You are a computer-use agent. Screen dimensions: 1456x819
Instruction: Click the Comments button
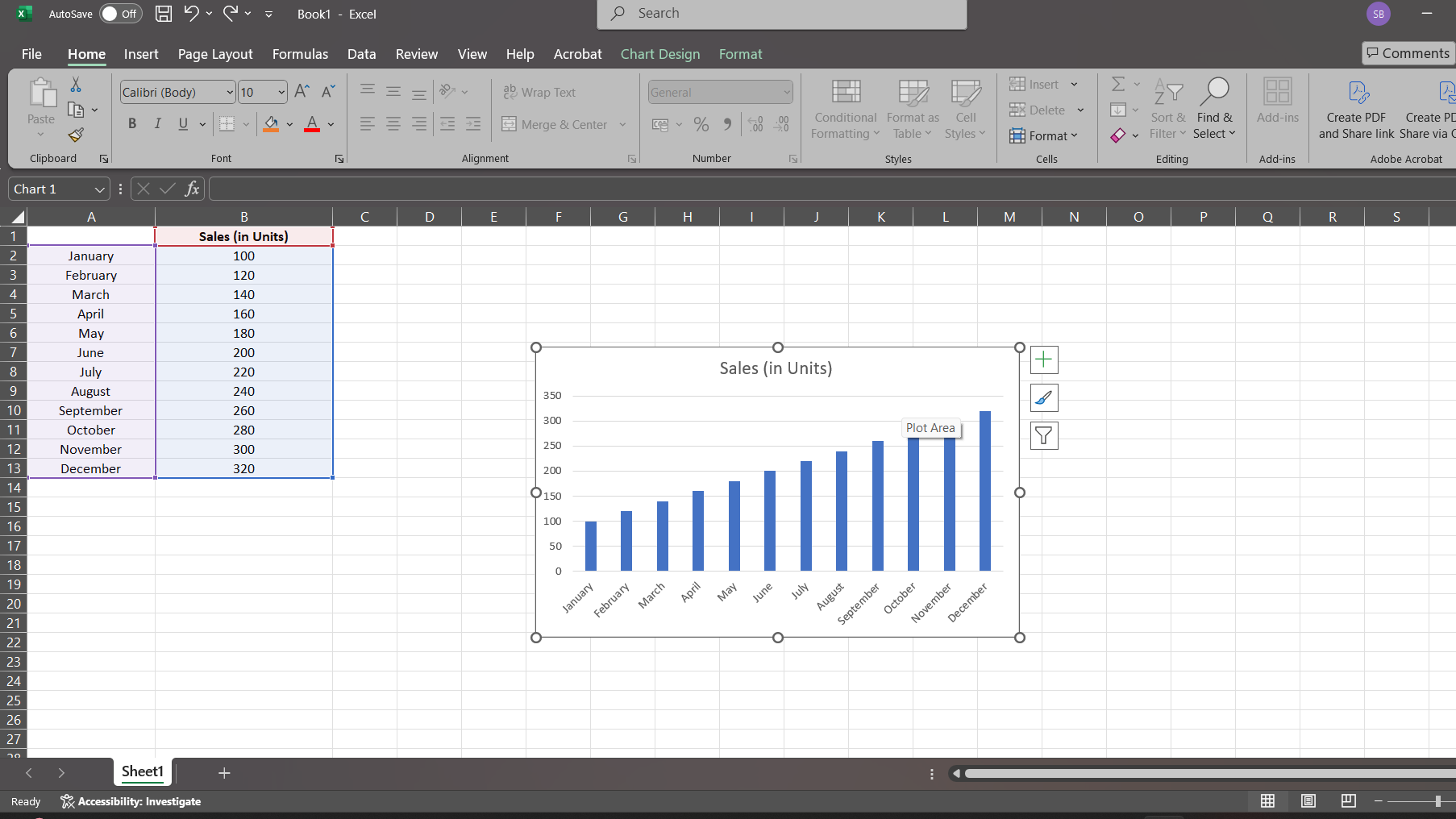click(x=1408, y=53)
